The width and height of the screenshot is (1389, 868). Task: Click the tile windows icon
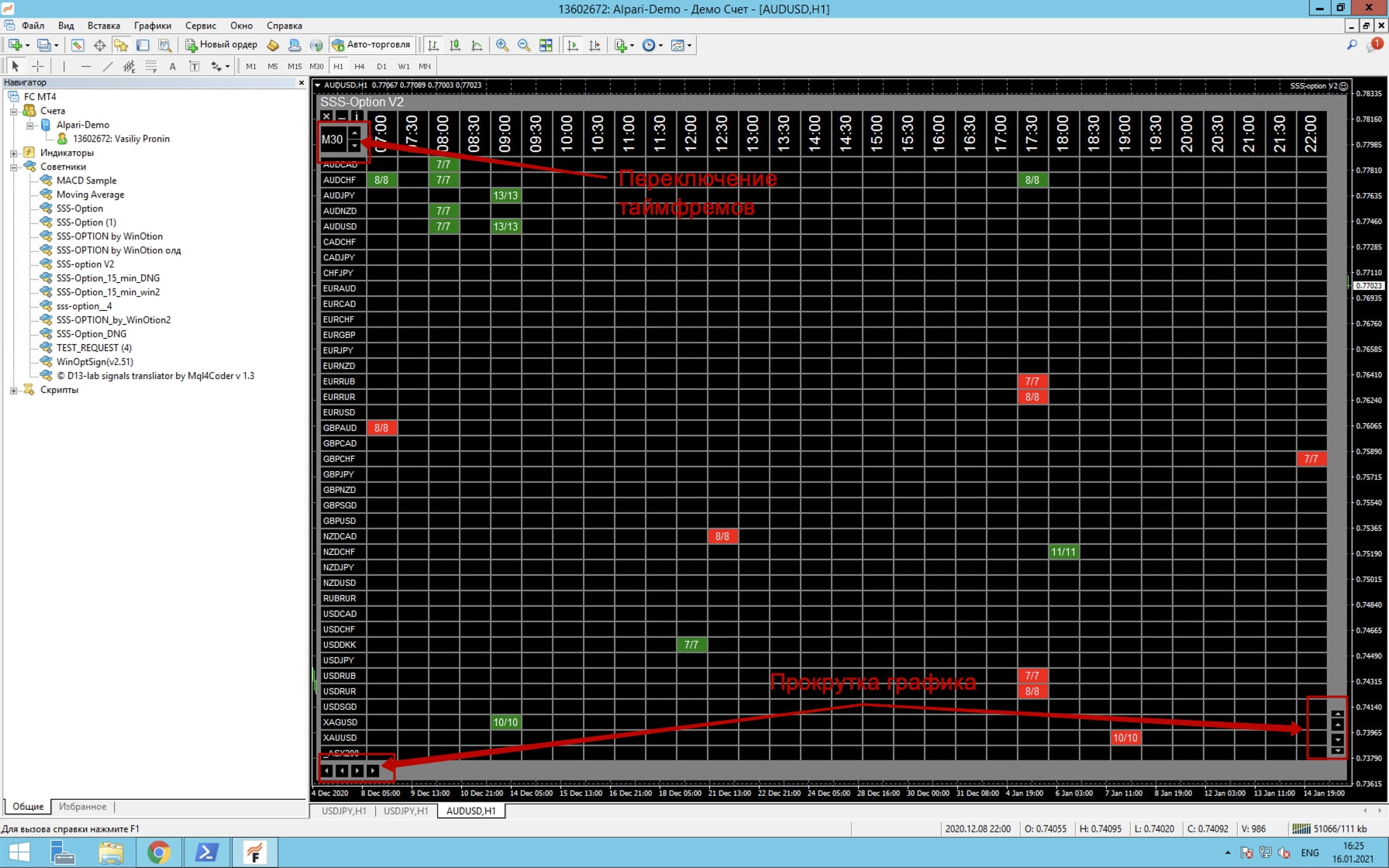546,45
